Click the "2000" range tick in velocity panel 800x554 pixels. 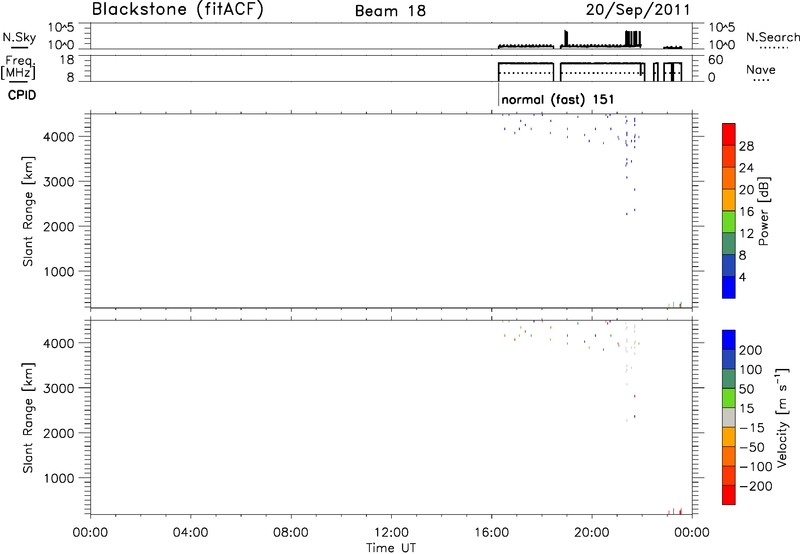click(x=59, y=434)
